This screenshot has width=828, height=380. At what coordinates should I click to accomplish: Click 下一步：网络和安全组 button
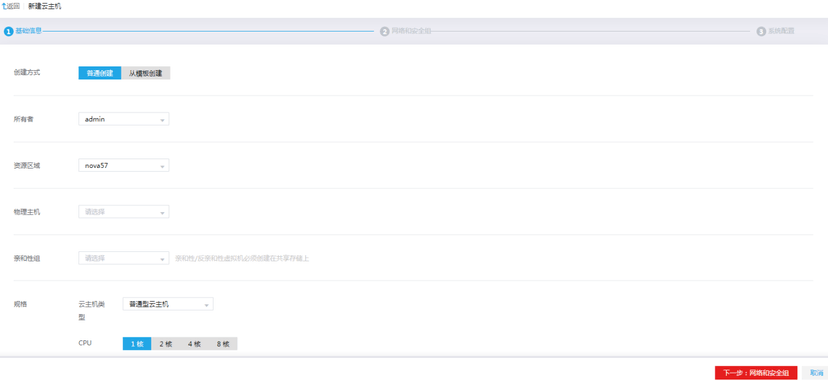[756, 373]
